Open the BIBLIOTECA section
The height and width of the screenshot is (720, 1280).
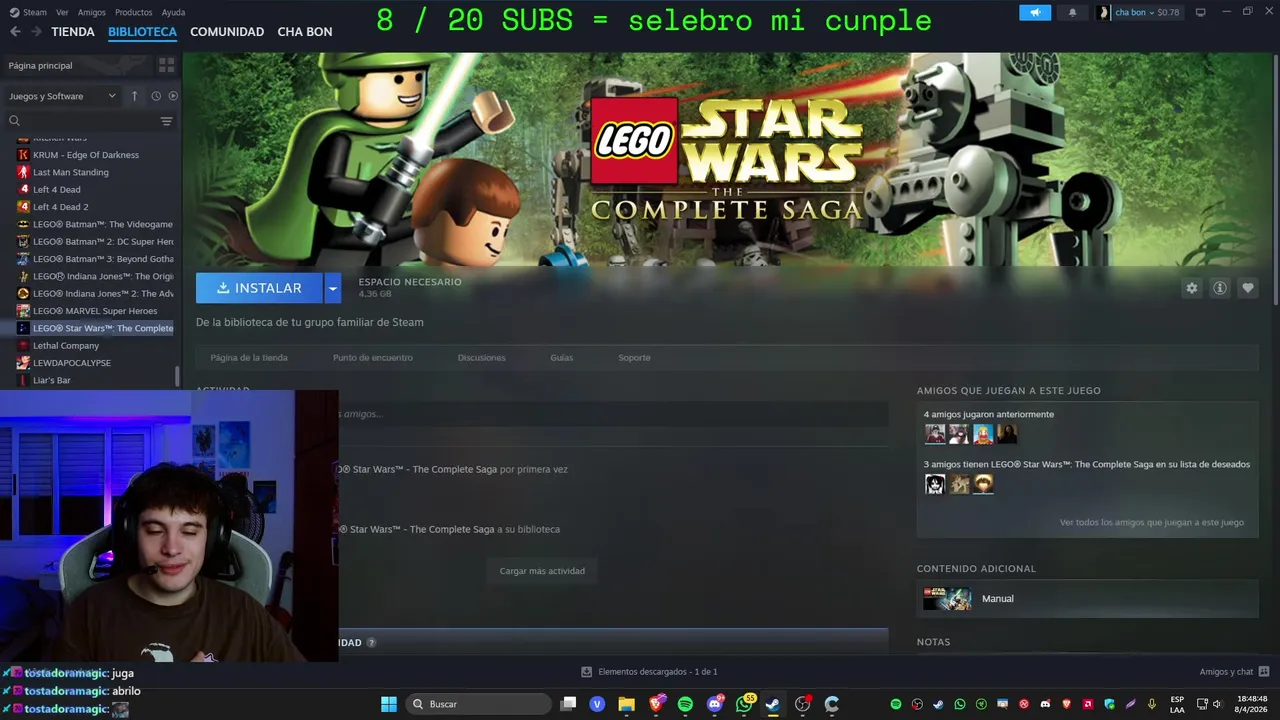[142, 32]
